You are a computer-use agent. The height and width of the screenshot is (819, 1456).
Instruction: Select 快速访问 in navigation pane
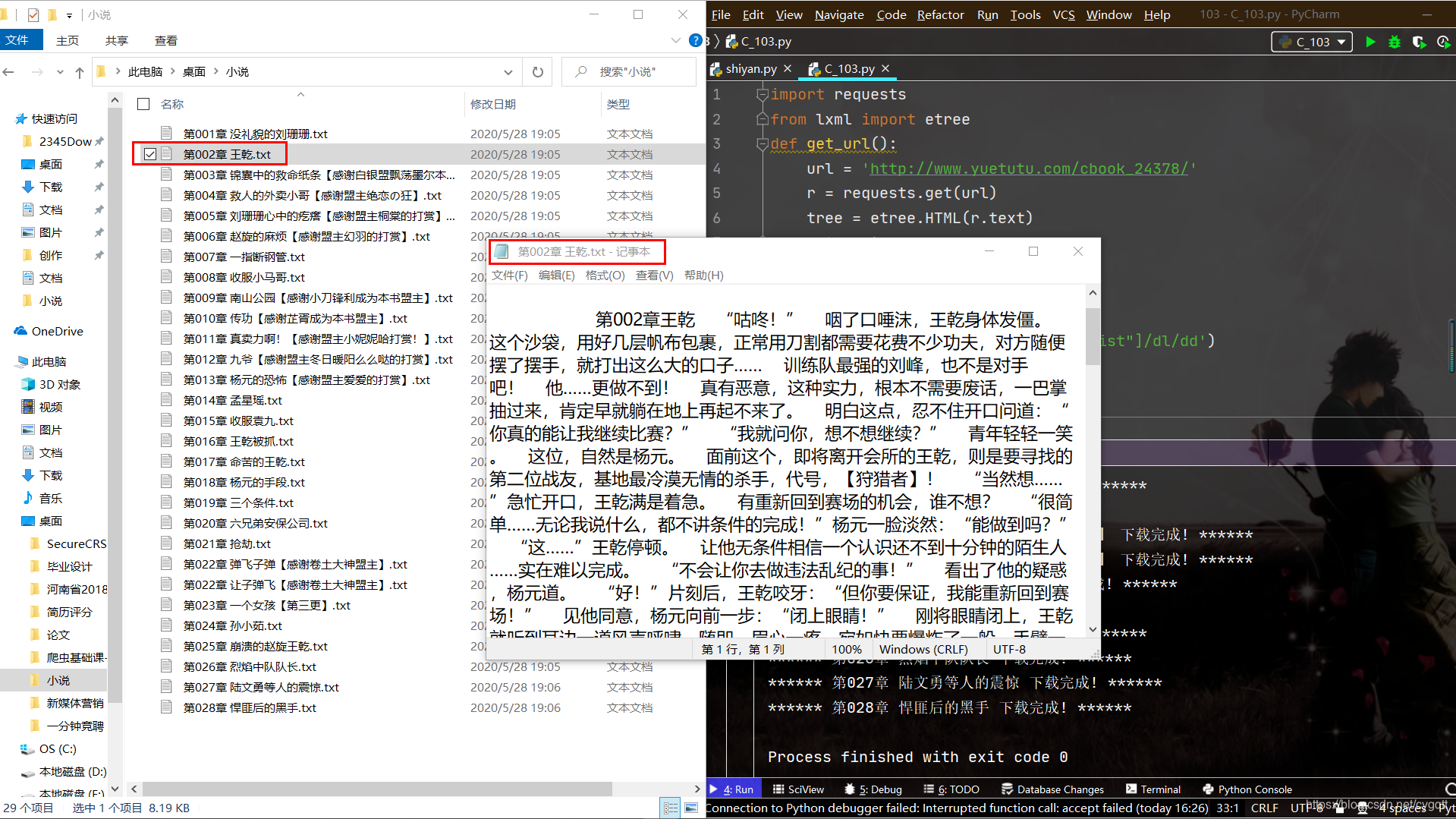(x=54, y=118)
